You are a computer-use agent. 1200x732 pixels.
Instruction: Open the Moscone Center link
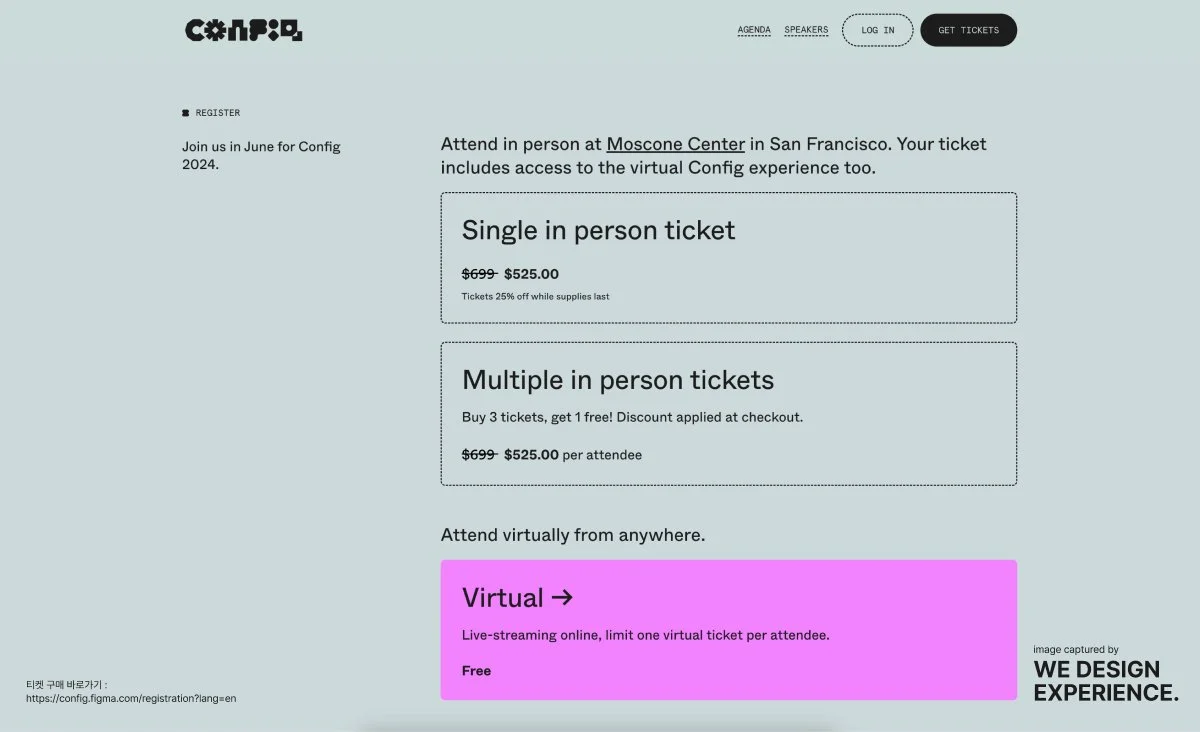coord(676,144)
